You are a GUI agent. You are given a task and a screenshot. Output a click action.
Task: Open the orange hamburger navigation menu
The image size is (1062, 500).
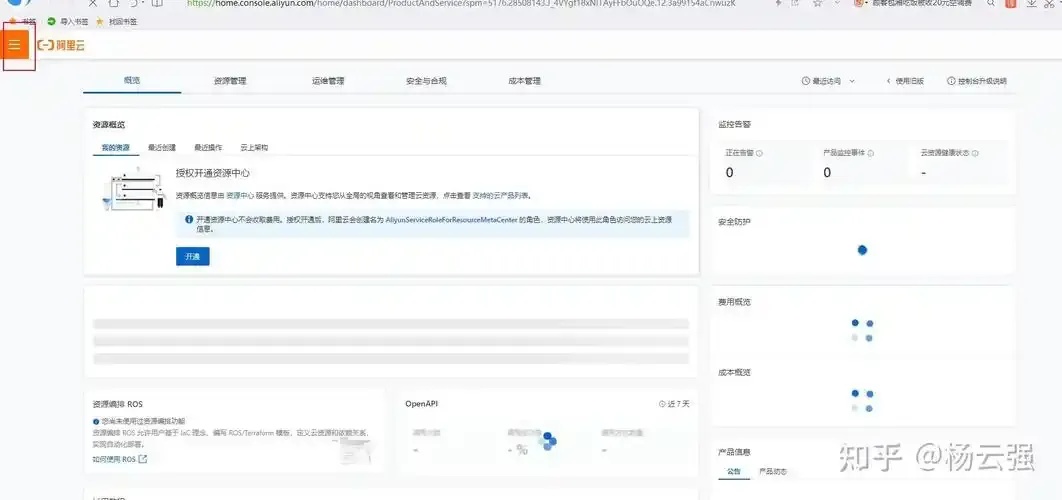click(15, 45)
